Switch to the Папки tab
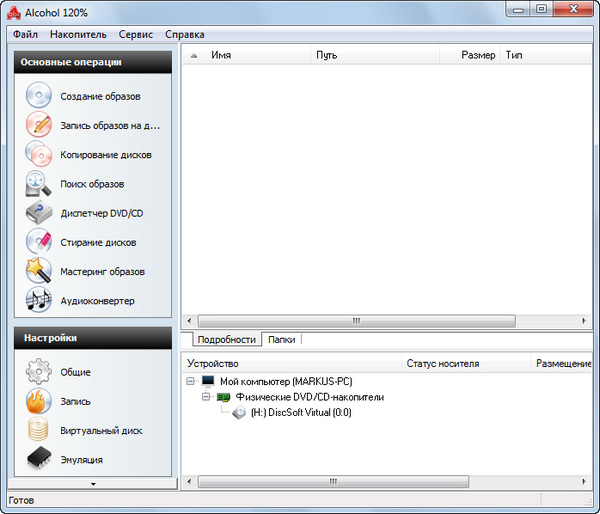 coord(281,340)
